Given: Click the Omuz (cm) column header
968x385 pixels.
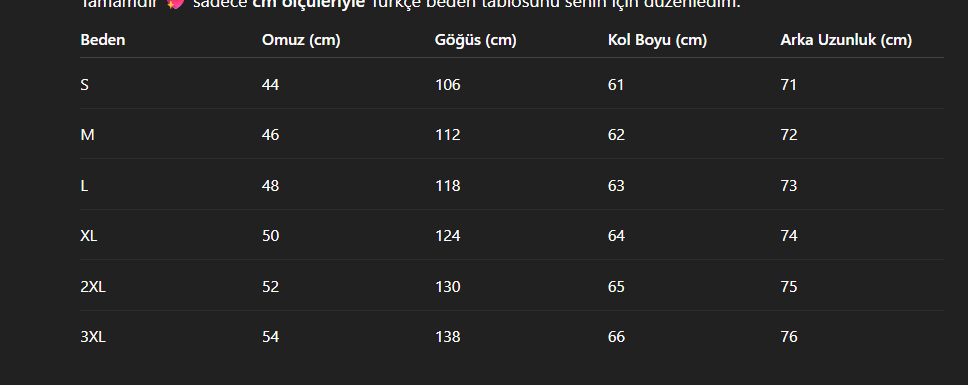Looking at the screenshot, I should click(x=301, y=40).
